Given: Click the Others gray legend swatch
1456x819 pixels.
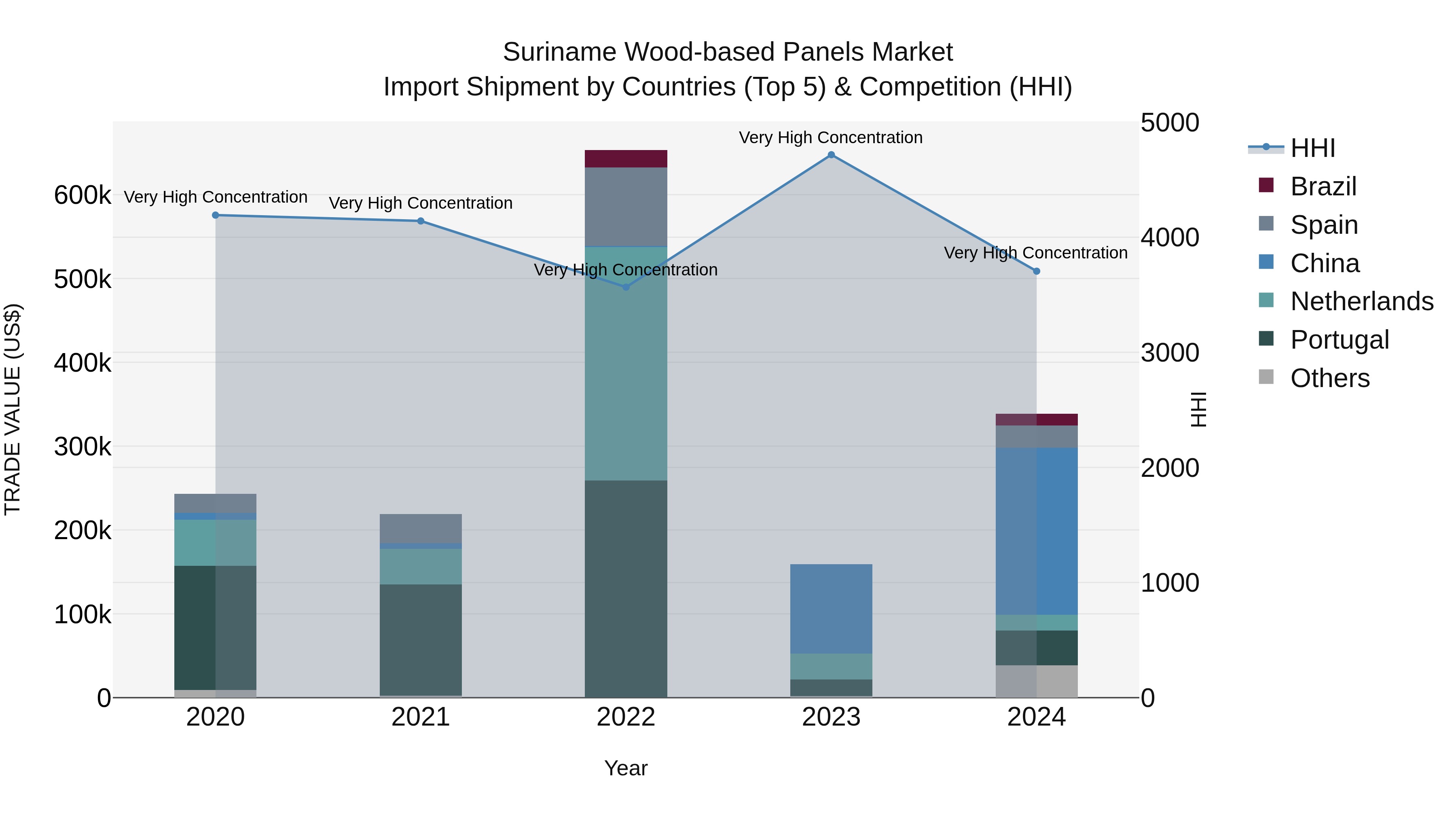Looking at the screenshot, I should pos(1266,377).
